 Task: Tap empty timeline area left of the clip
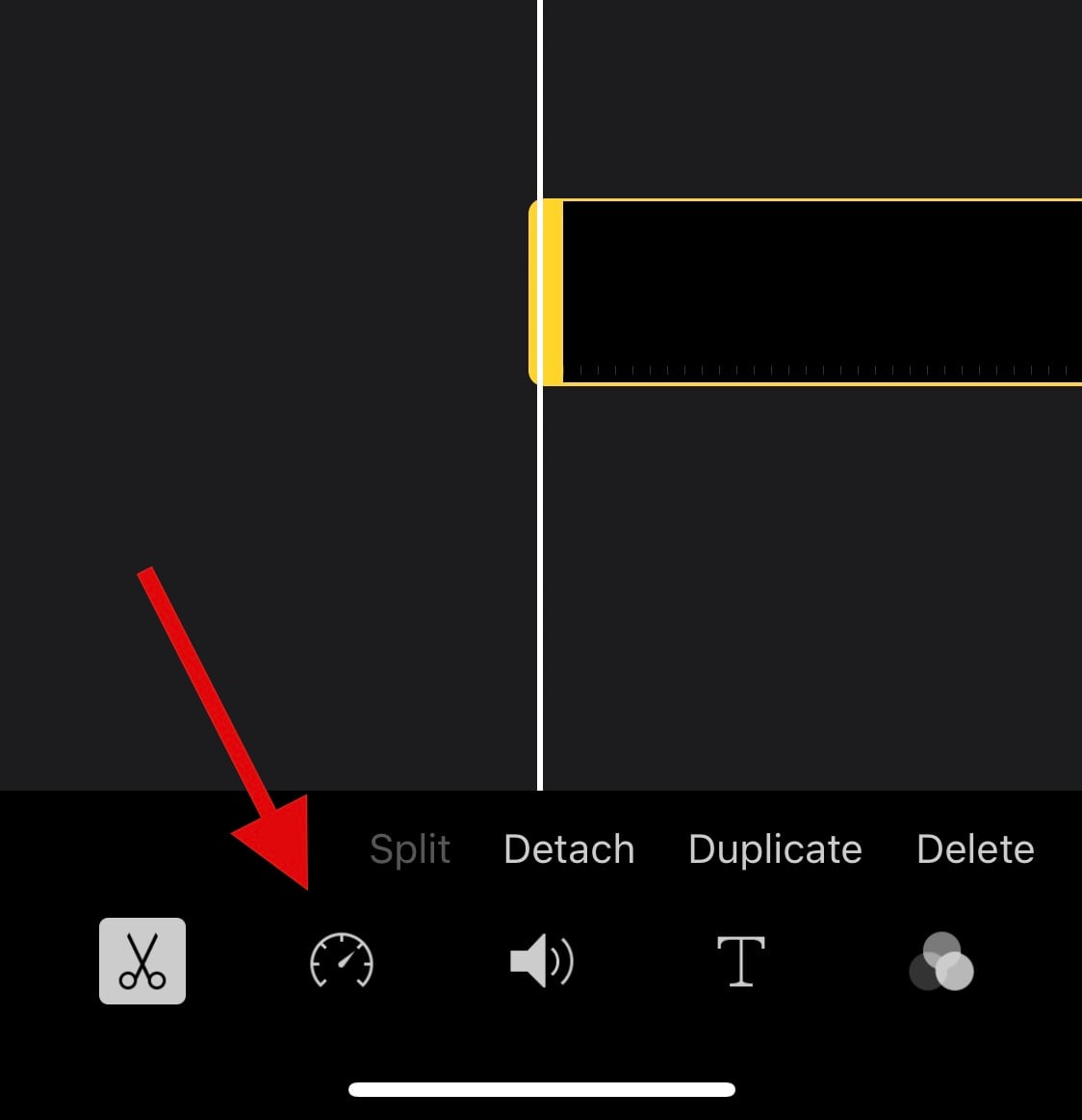pos(265,292)
